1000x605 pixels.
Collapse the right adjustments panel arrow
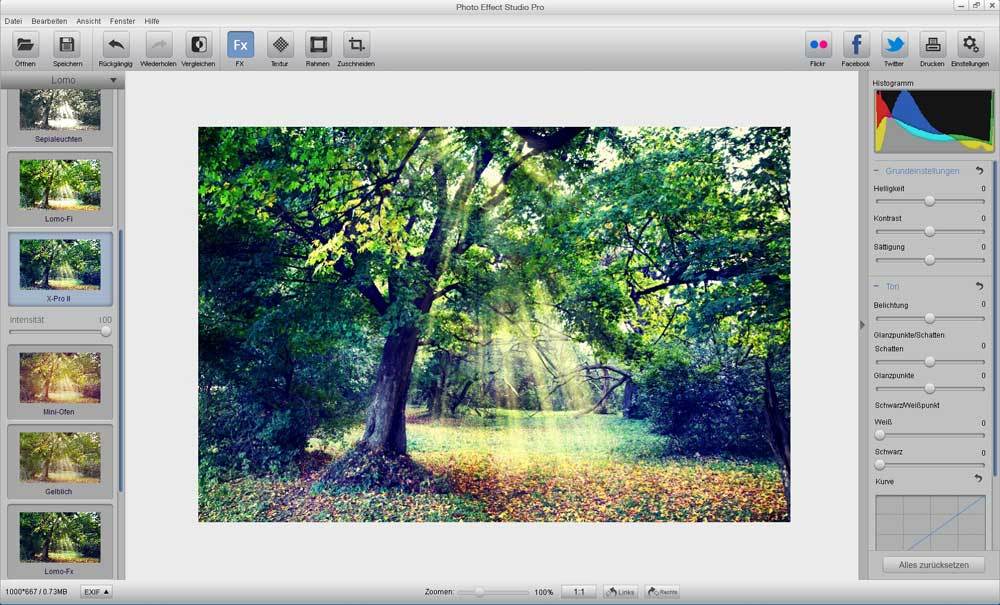tap(862, 325)
